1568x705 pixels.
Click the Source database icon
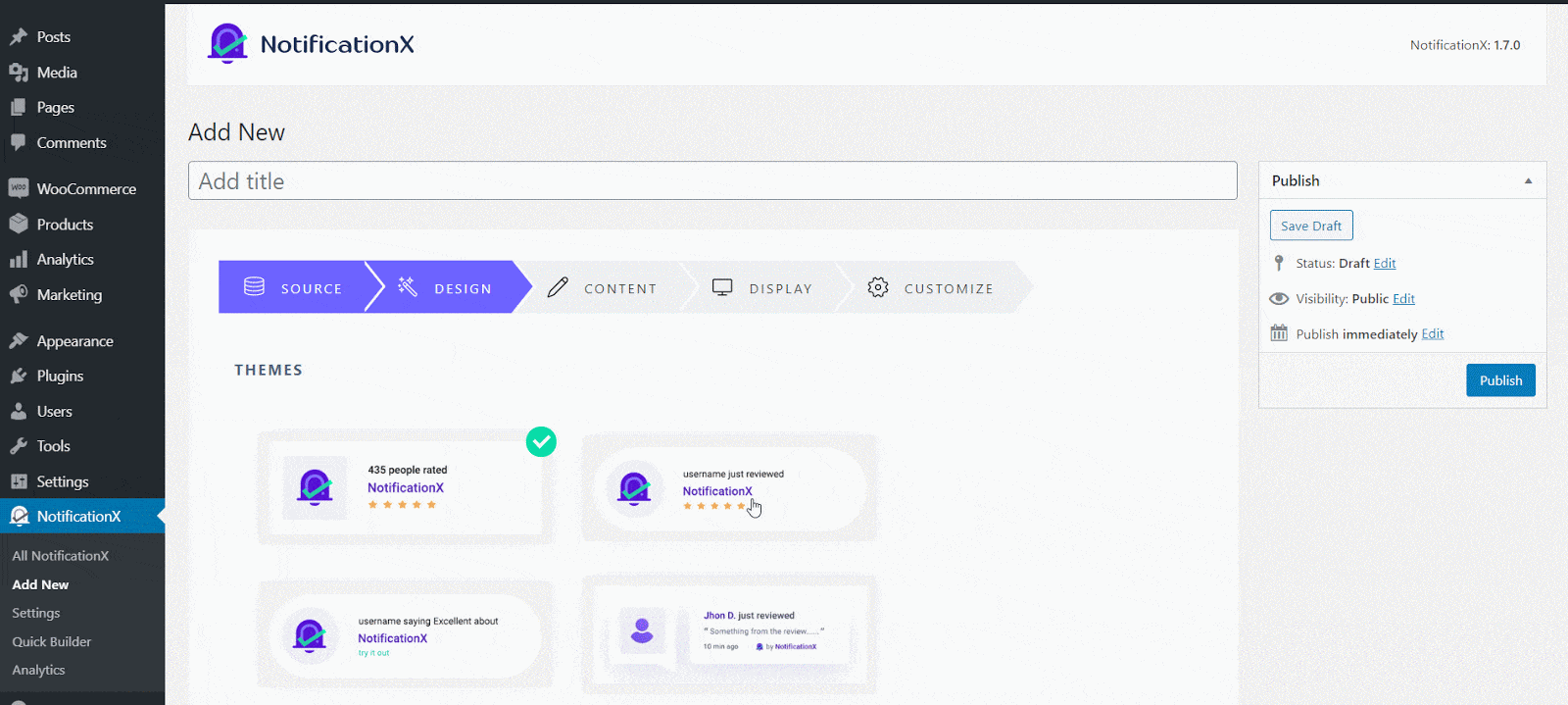tap(254, 286)
